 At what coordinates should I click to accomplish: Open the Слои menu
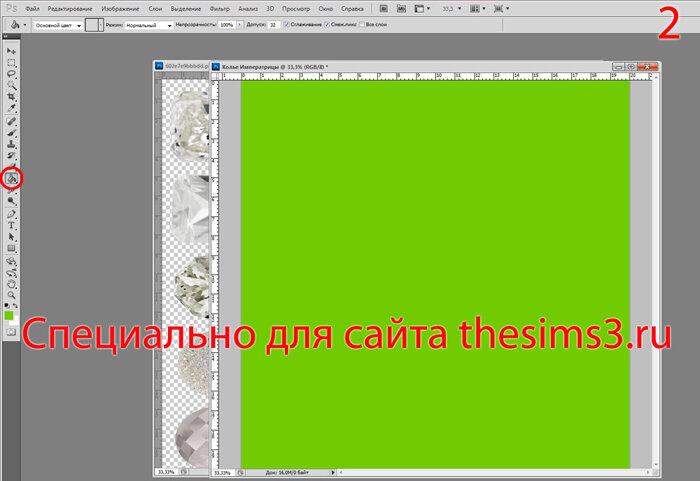(x=155, y=8)
